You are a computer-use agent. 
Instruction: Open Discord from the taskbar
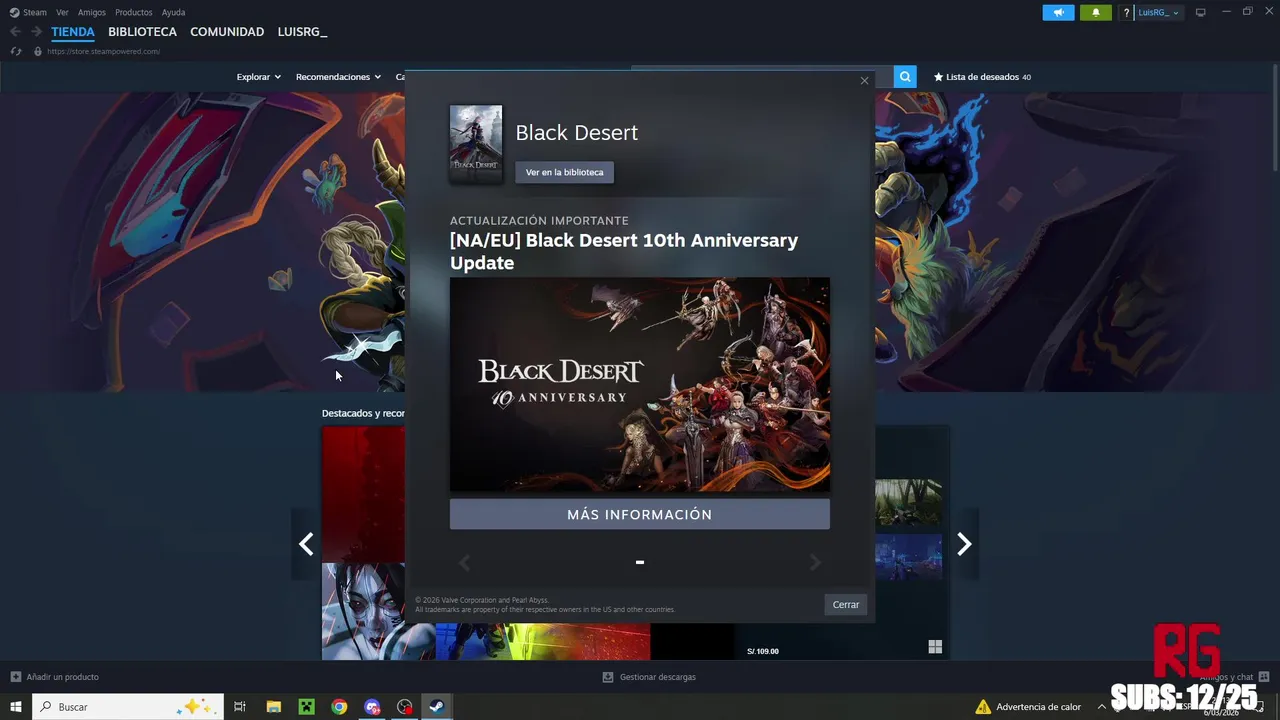pos(372,707)
